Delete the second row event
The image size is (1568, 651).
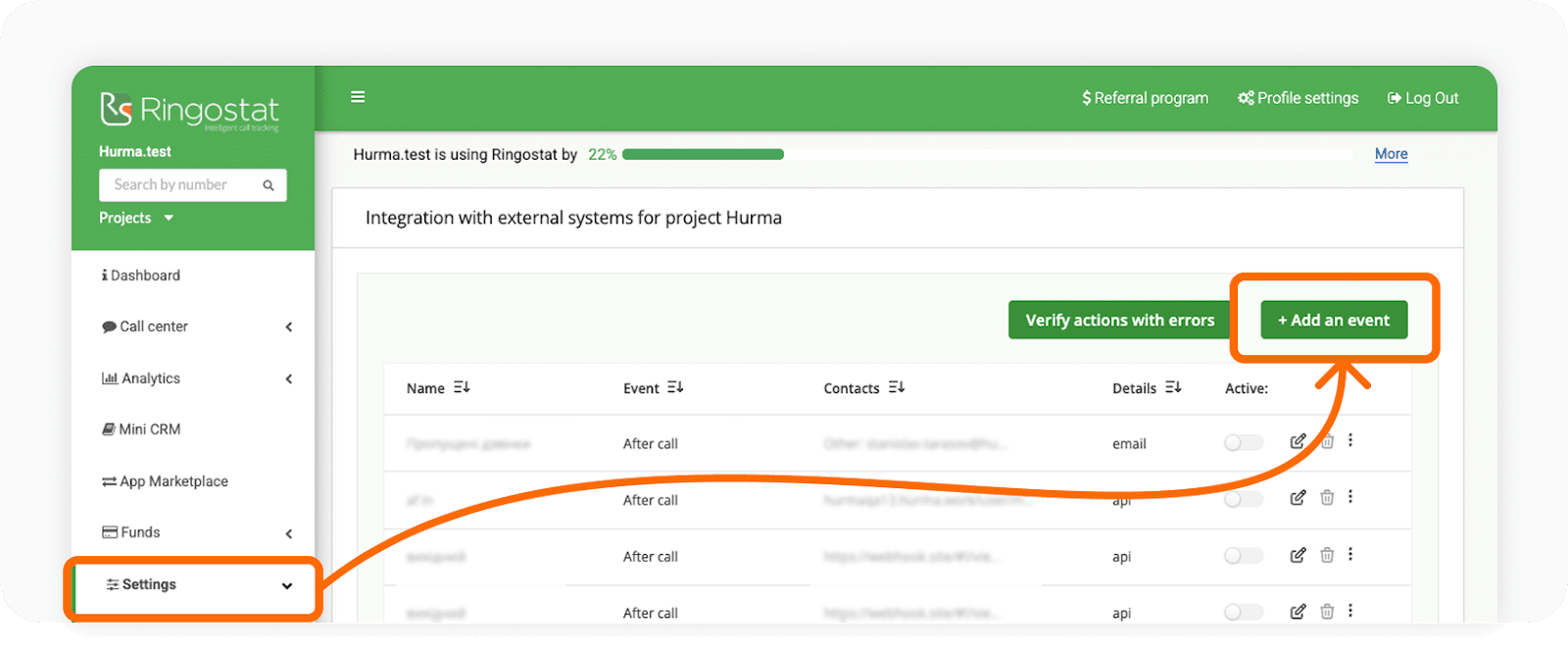click(1327, 498)
